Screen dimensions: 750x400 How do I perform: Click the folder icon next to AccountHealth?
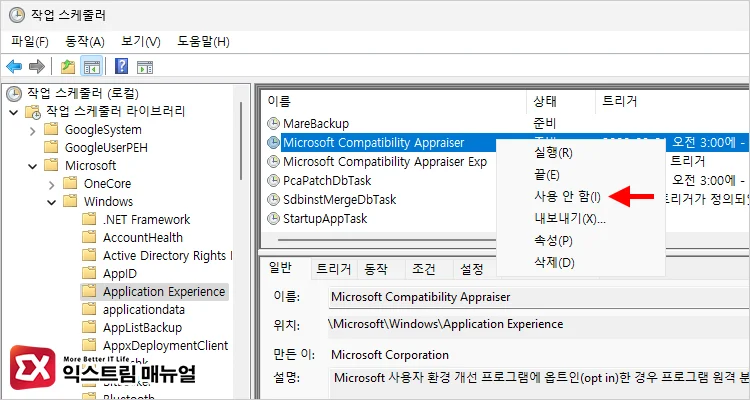click(89, 237)
